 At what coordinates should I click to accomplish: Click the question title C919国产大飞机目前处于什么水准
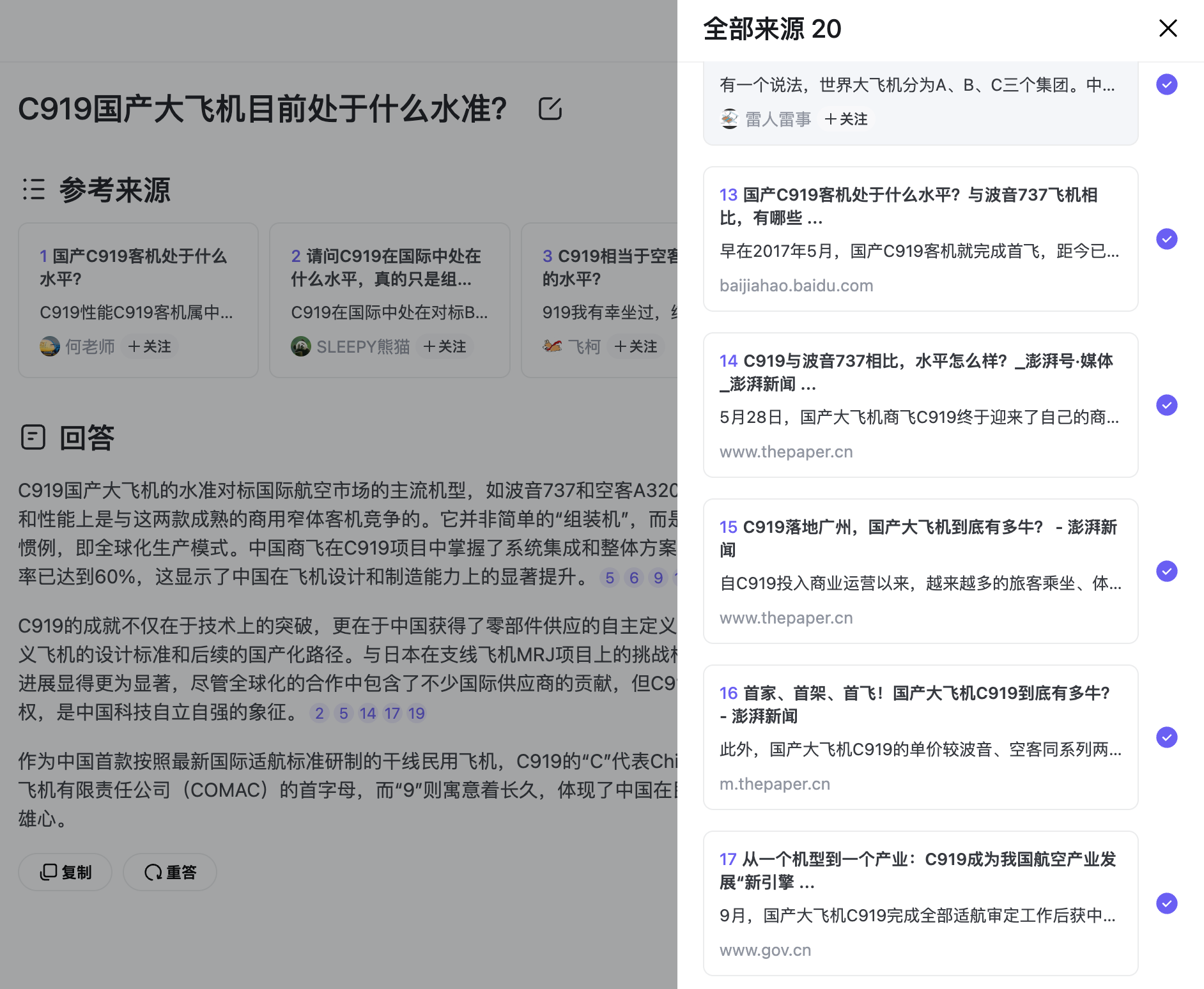coord(263,109)
